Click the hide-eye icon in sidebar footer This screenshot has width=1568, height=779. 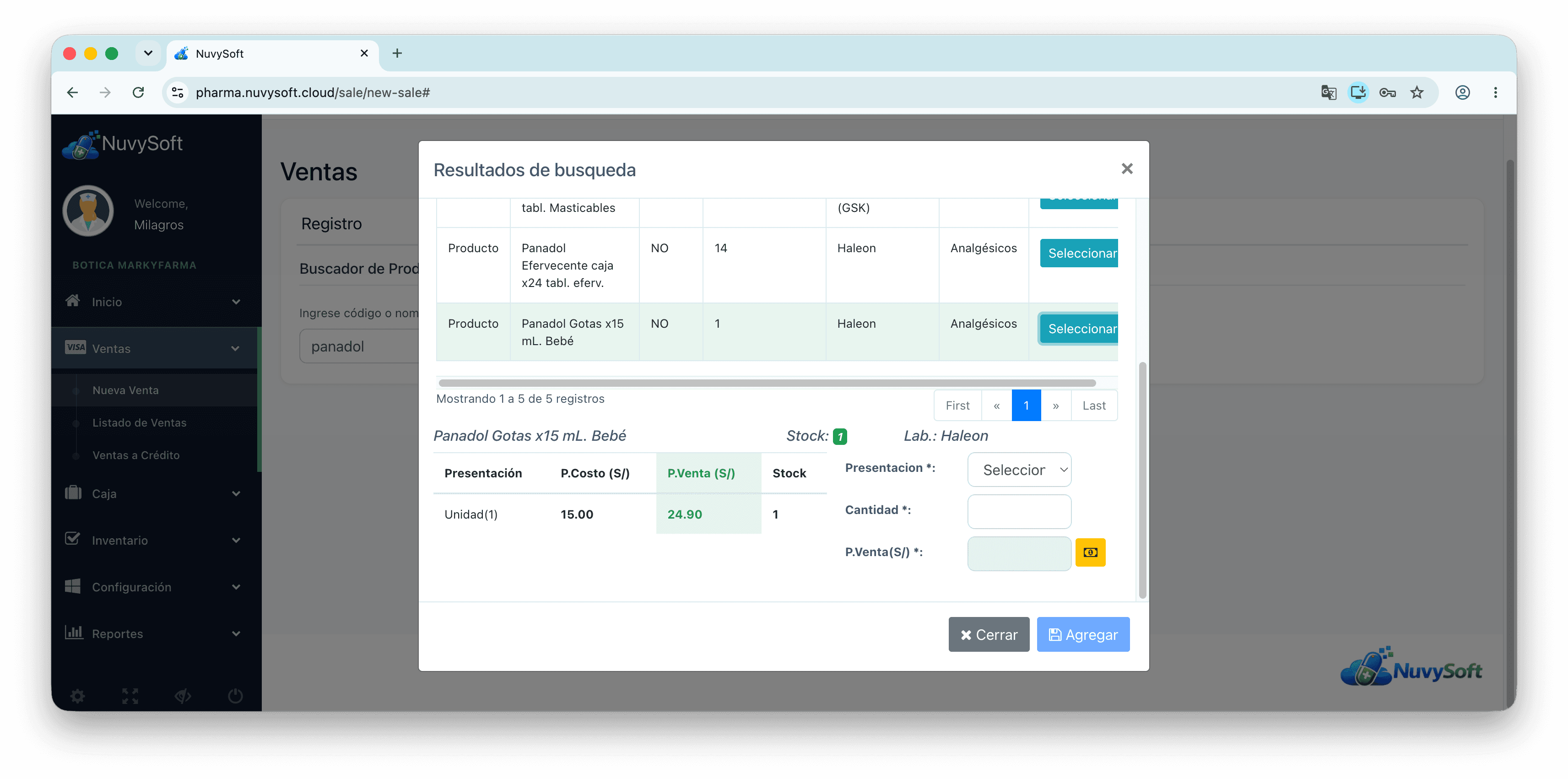tap(183, 696)
